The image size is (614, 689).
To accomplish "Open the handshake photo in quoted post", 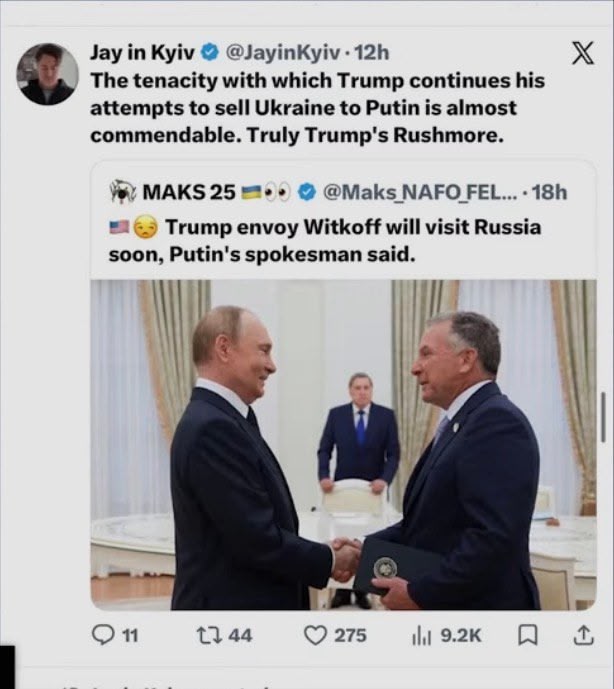I will 343,445.
